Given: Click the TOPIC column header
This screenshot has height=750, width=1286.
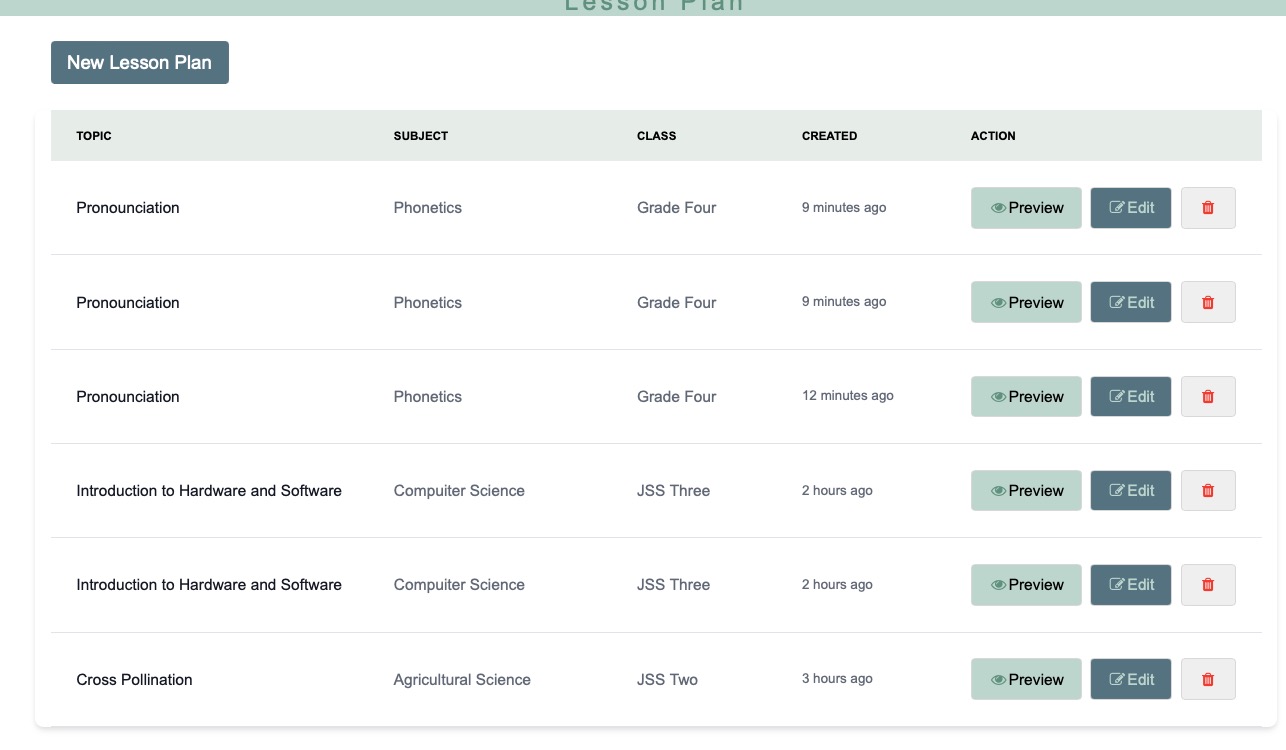Looking at the screenshot, I should [x=94, y=136].
